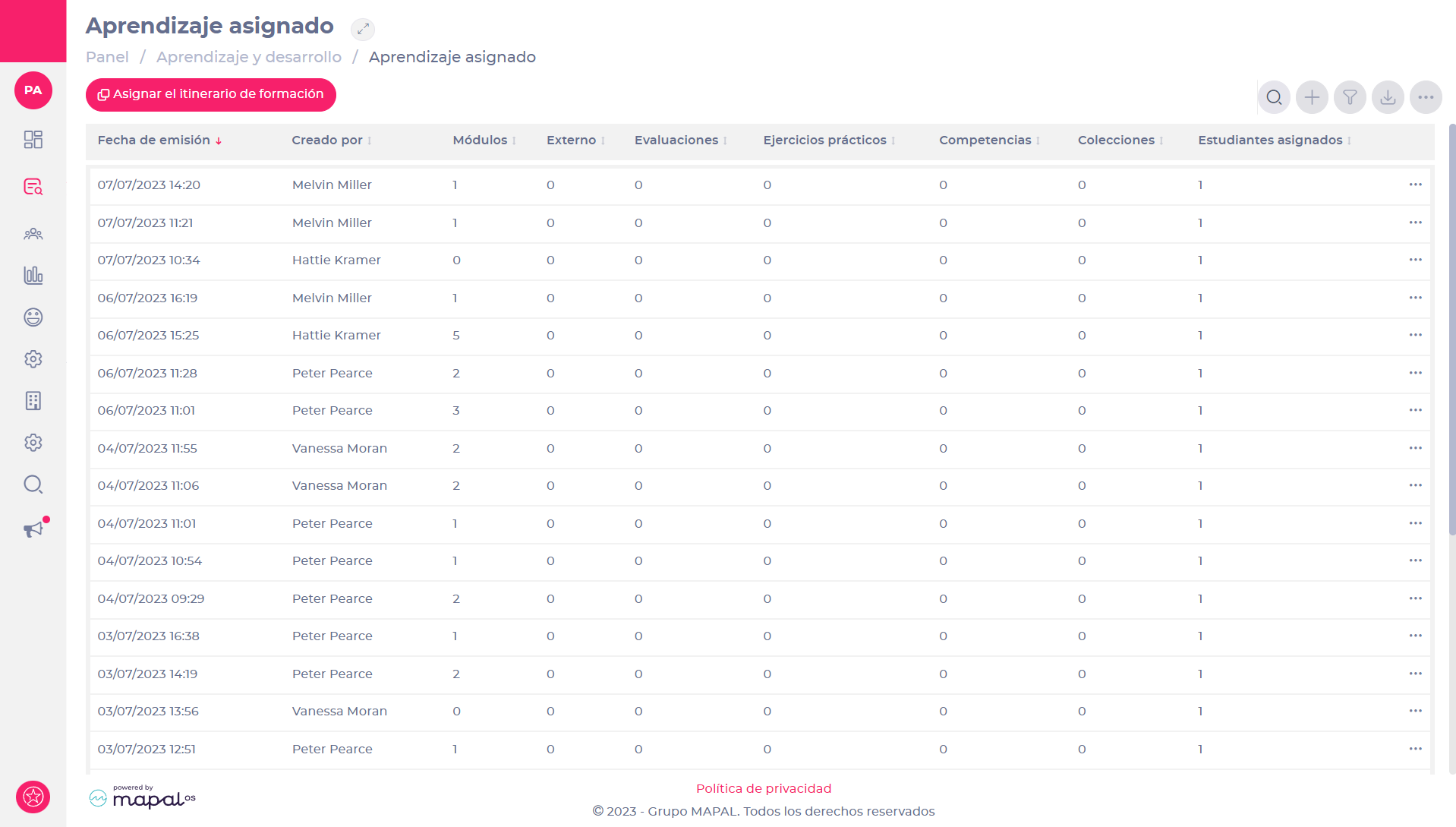Open row actions for 07/07/2023 10:34
The width and height of the screenshot is (1456, 827).
point(1415,260)
